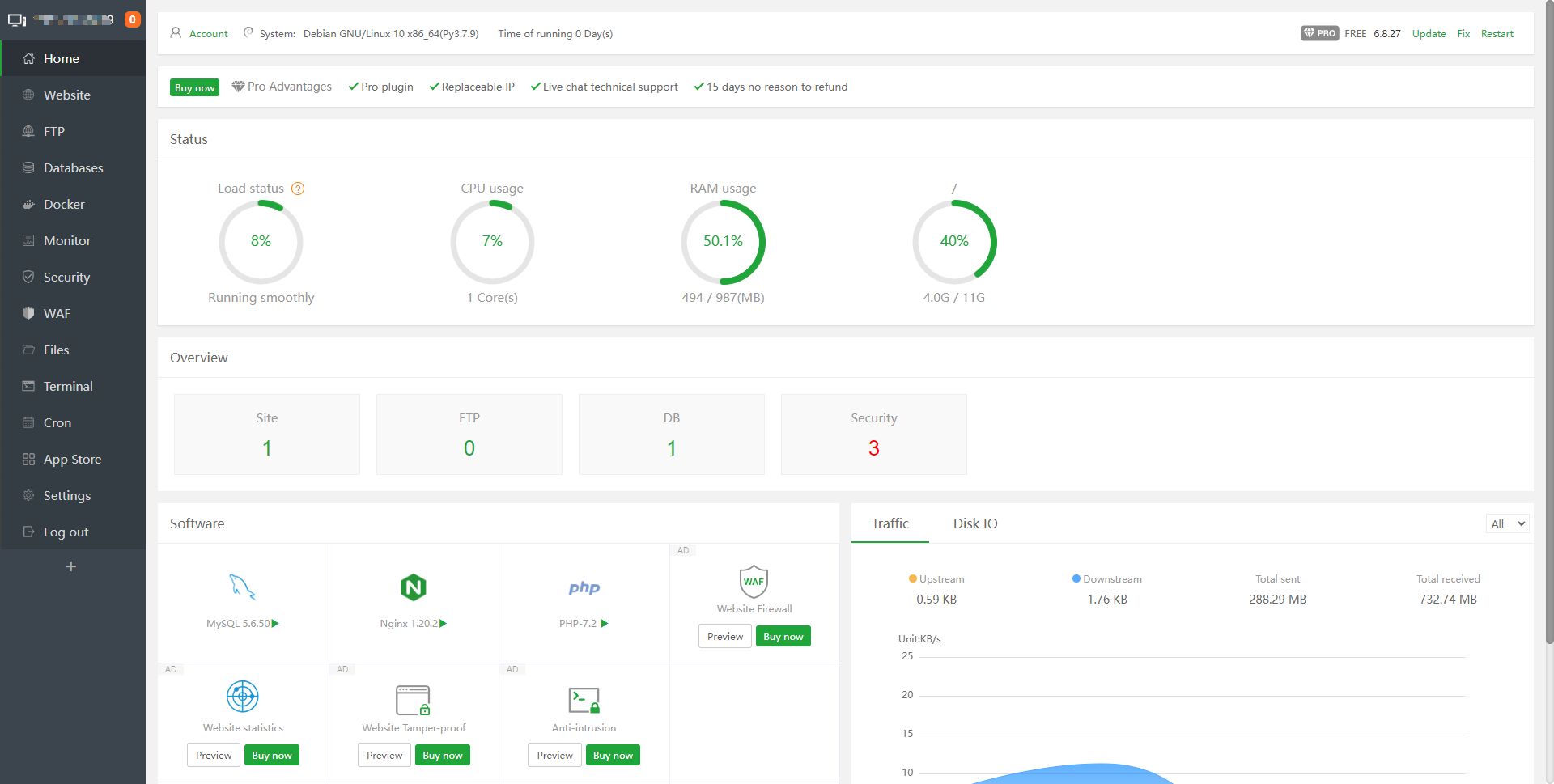
Task: Toggle the Upstream legend entry
Action: click(936, 579)
